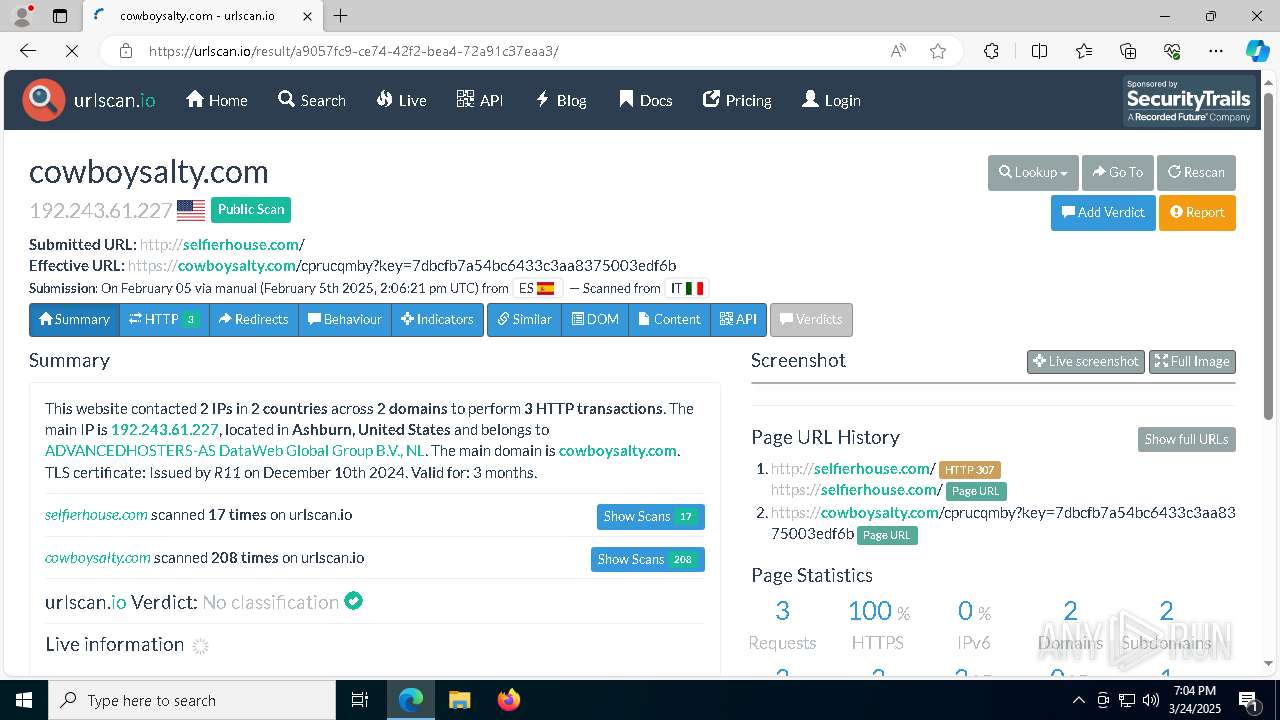Open the Login link
Screen dimensions: 1280x720
point(831,100)
